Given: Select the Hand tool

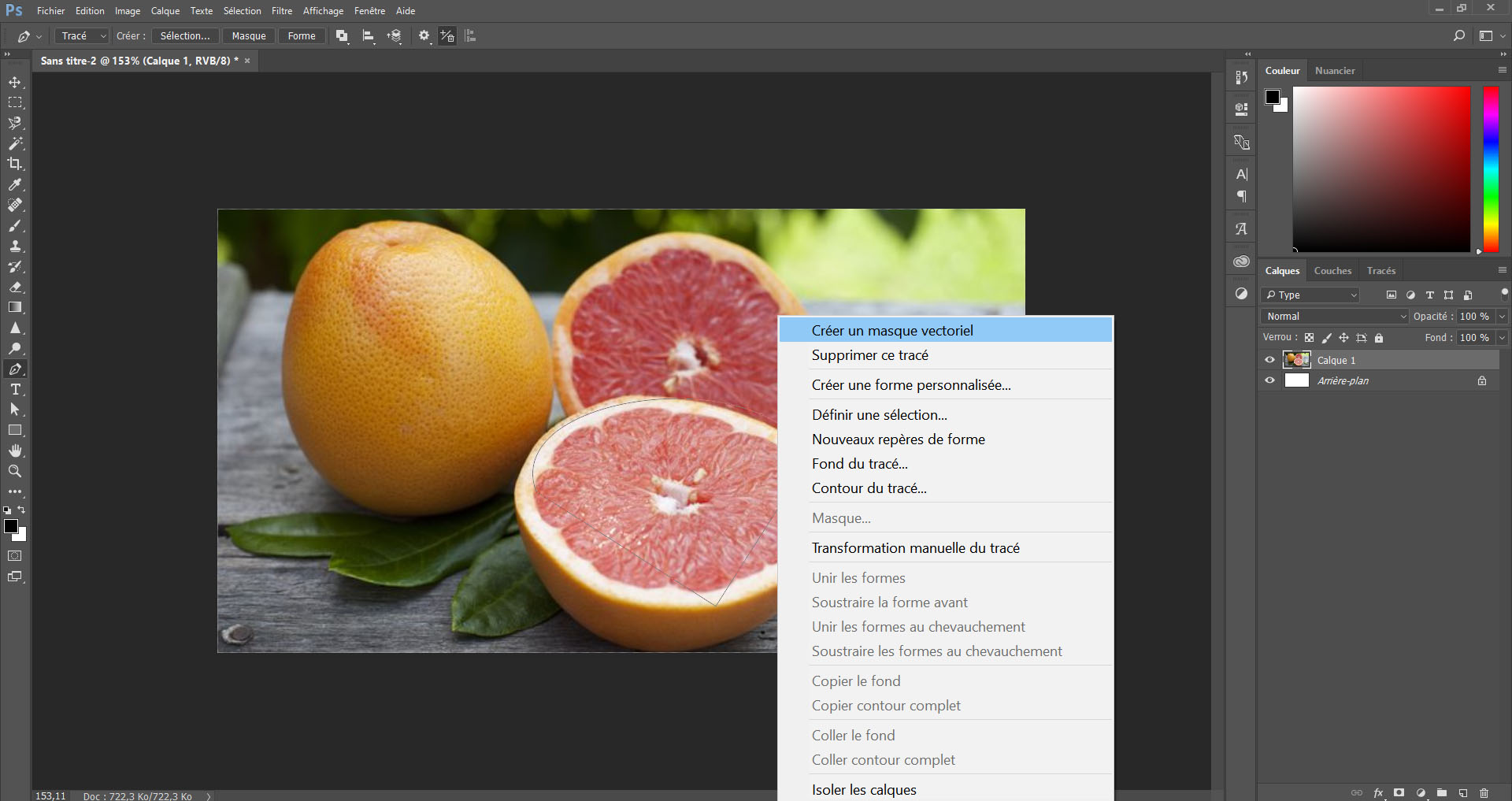Looking at the screenshot, I should pos(15,451).
